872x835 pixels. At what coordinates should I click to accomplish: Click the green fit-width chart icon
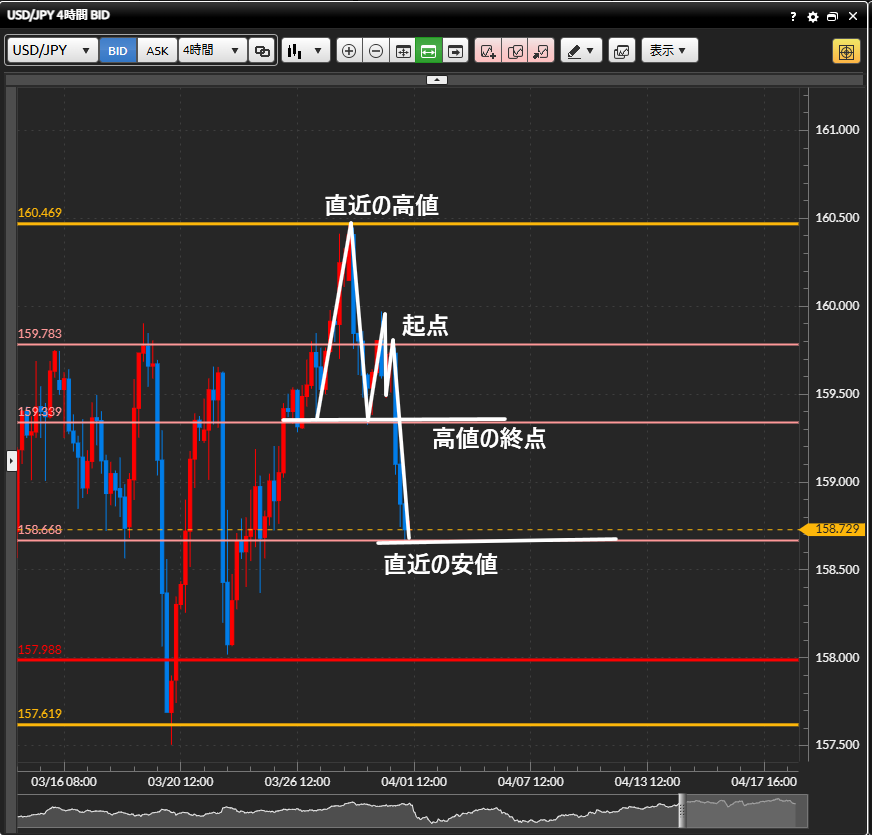pyautogui.click(x=429, y=51)
